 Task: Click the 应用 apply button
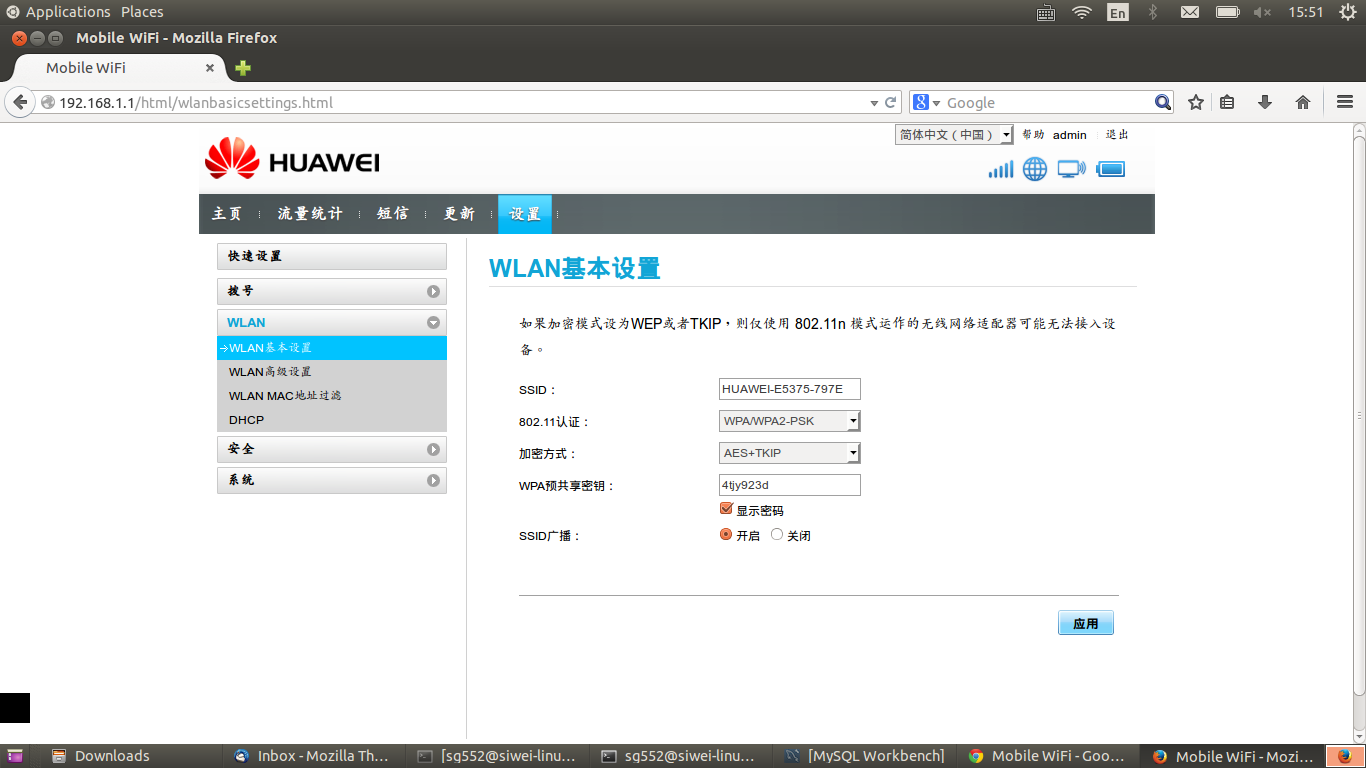[1085, 622]
